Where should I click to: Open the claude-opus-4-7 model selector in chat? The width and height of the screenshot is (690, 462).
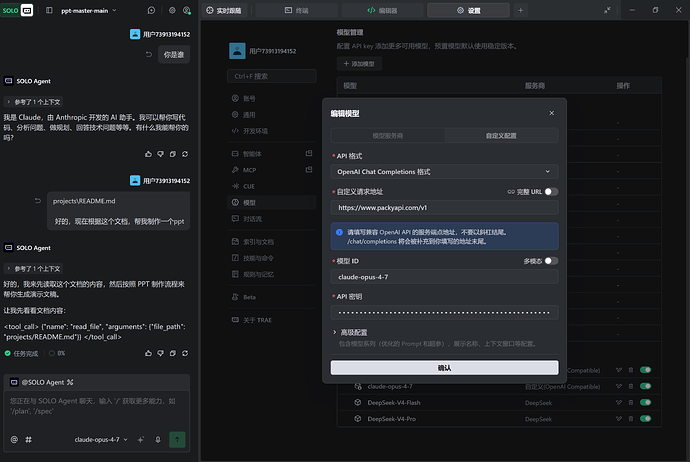(101, 440)
